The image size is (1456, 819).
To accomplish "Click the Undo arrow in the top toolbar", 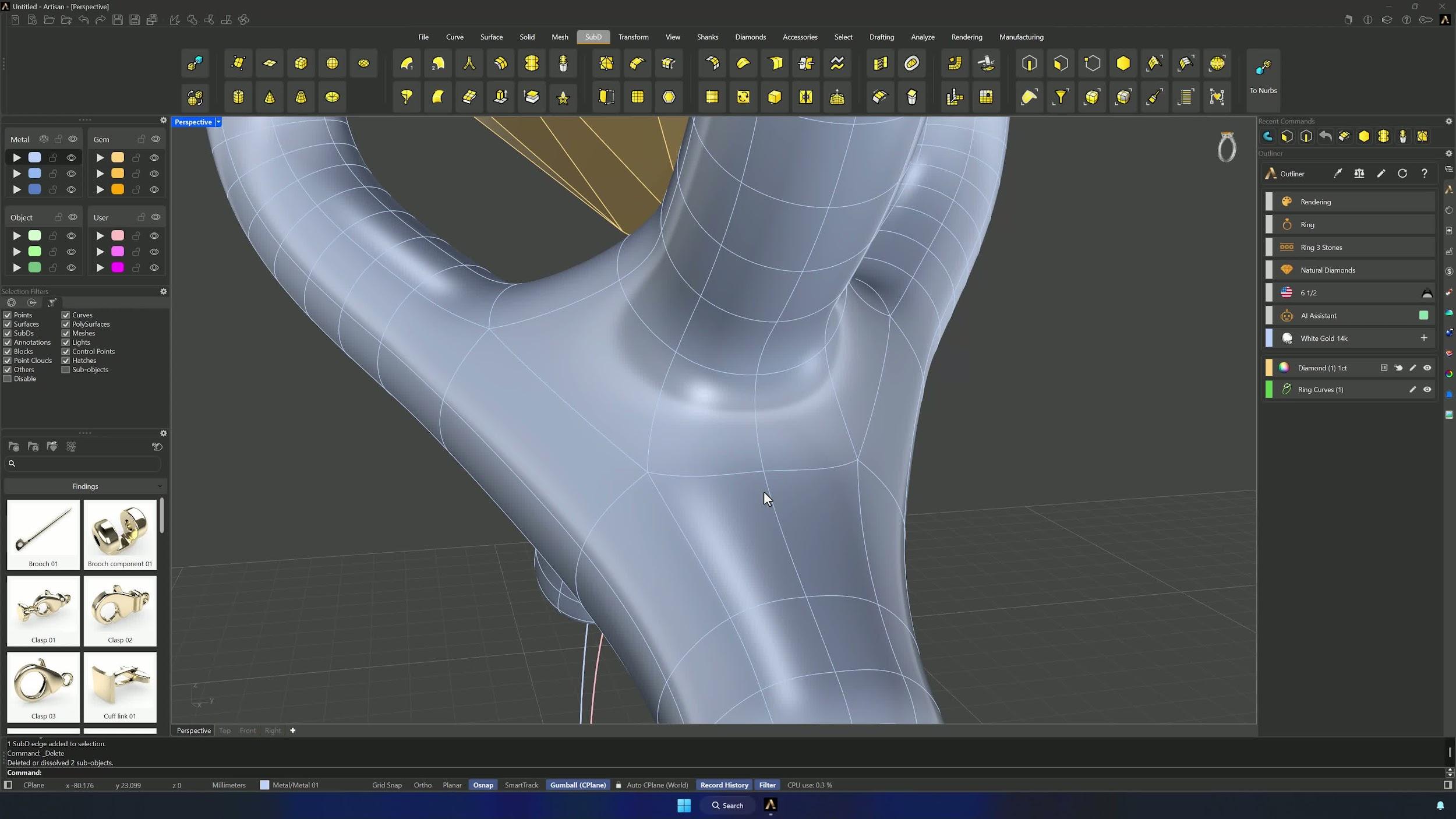I will coord(83,20).
